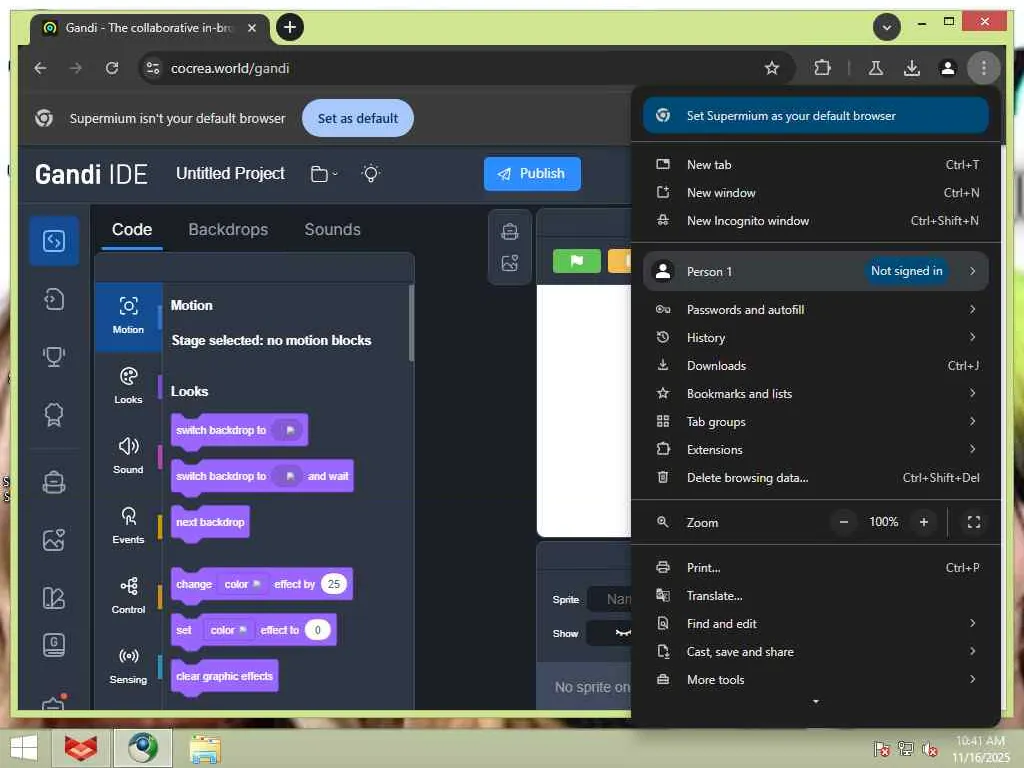1024x768 pixels.
Task: Click the award ribbon icon in sidebar
Action: (x=54, y=415)
